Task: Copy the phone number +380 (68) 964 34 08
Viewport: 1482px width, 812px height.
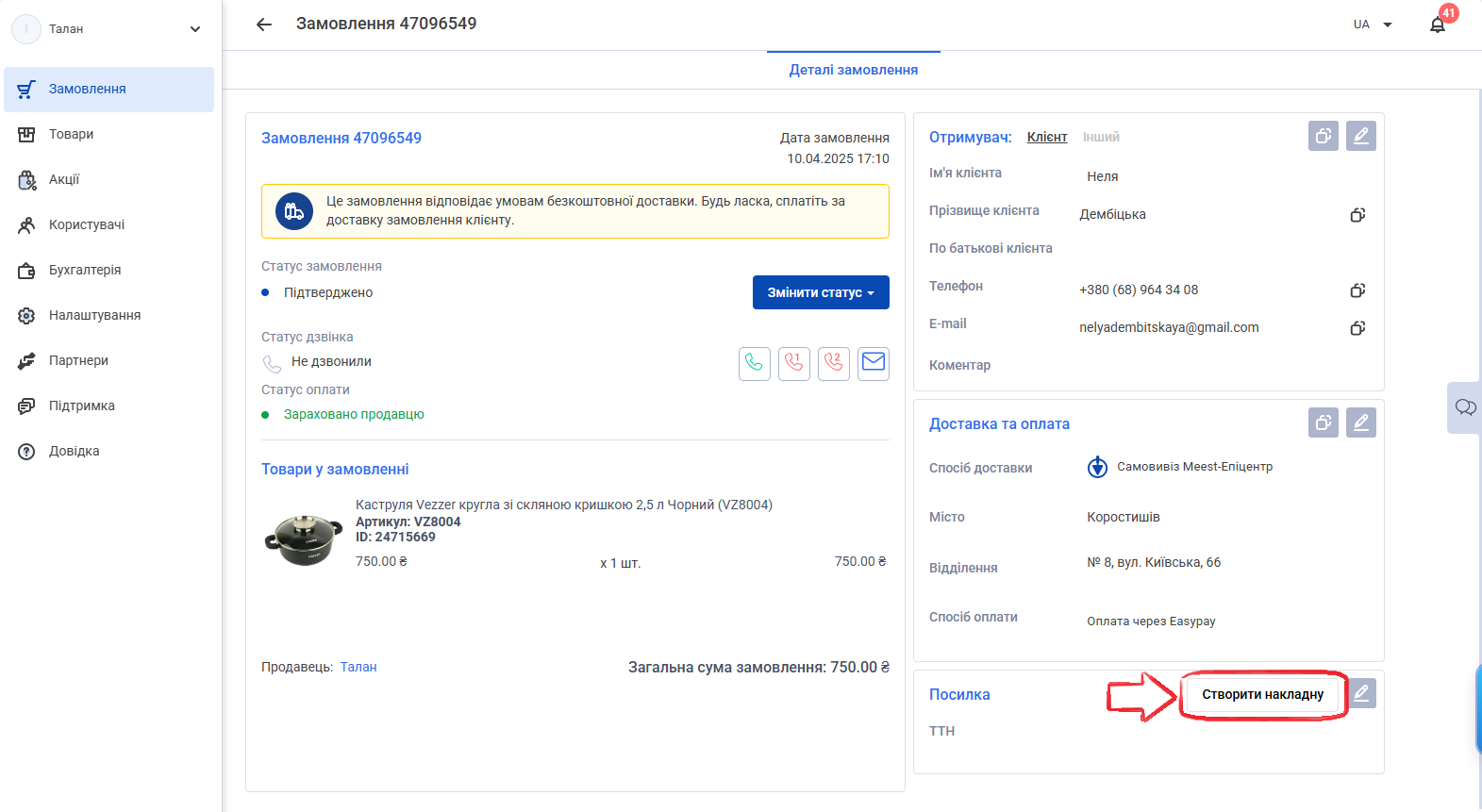Action: [1357, 290]
